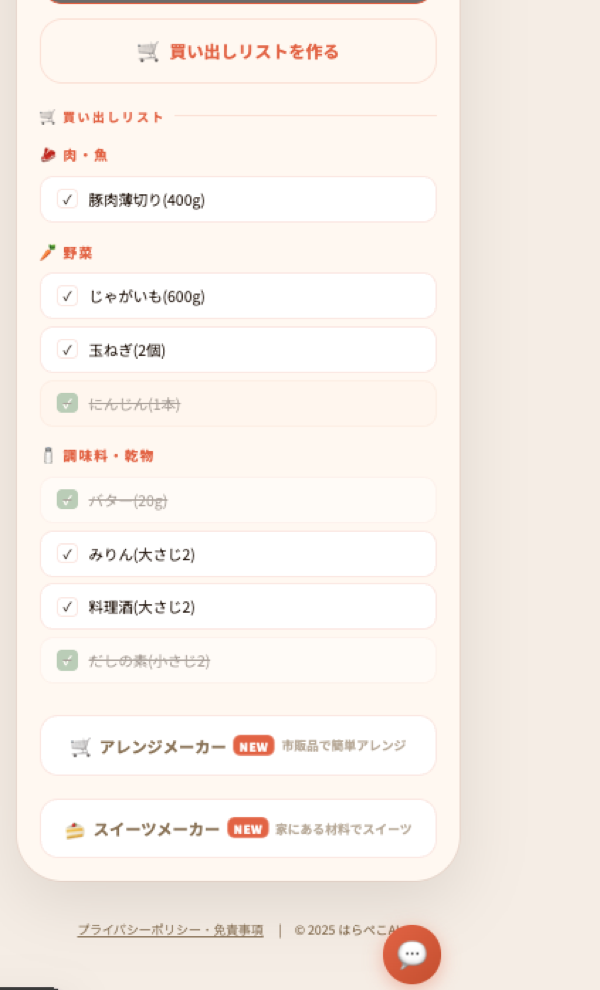
Task: Toggle the じゃがいも(600g) checkbox
Action: click(67, 296)
